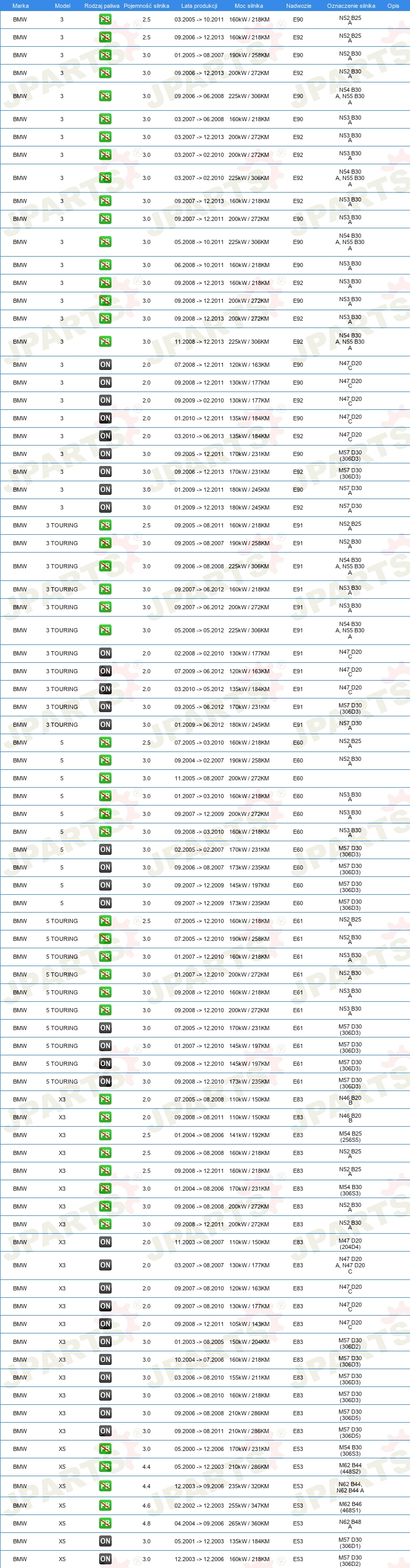Screen dimensions: 410x1568
Task: Click diesel ON icon in 02.2005 -> 02.2007 E60 row
Action: [x=105, y=849]
